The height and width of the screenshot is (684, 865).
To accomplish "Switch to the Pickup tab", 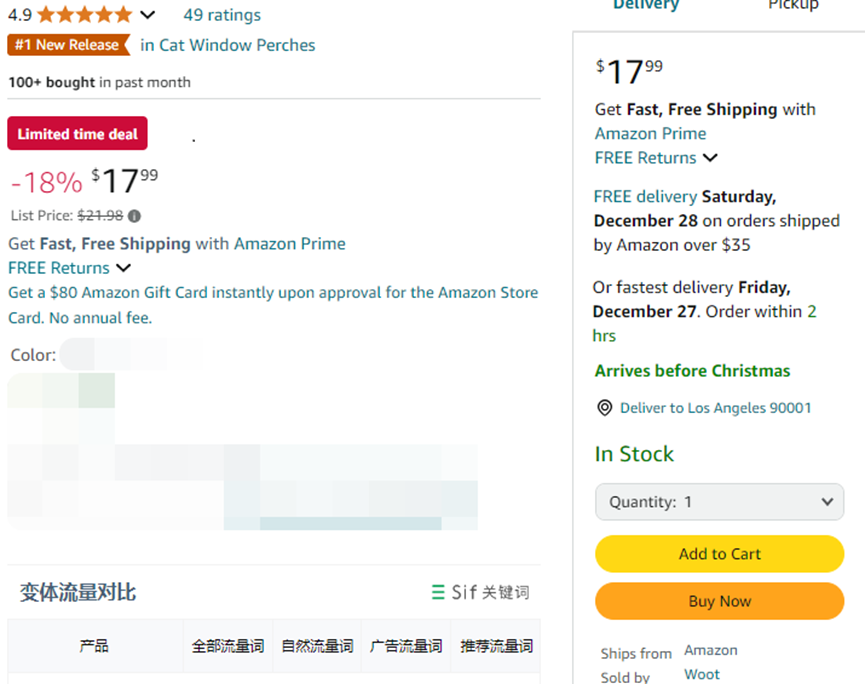I will coord(793,5).
